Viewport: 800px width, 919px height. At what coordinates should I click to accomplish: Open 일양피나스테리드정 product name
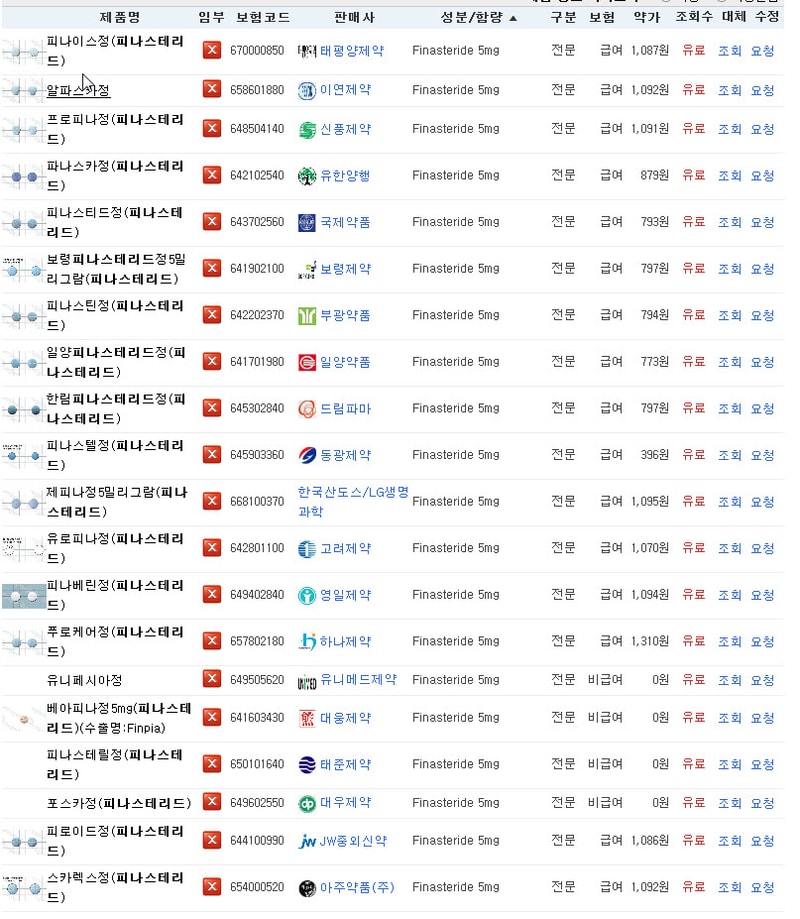116,362
